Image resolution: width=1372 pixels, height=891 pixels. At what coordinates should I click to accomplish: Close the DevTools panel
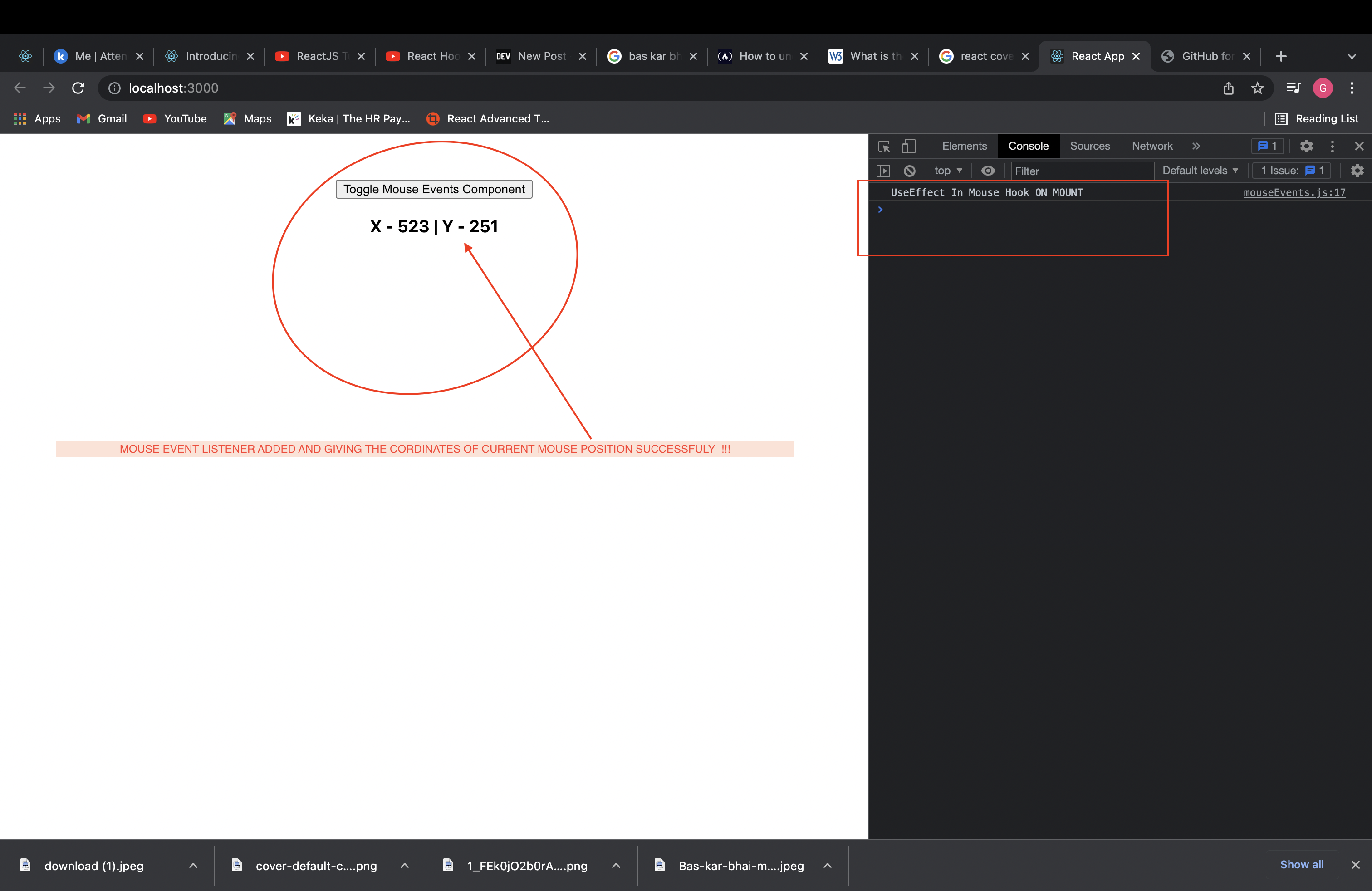[1359, 147]
